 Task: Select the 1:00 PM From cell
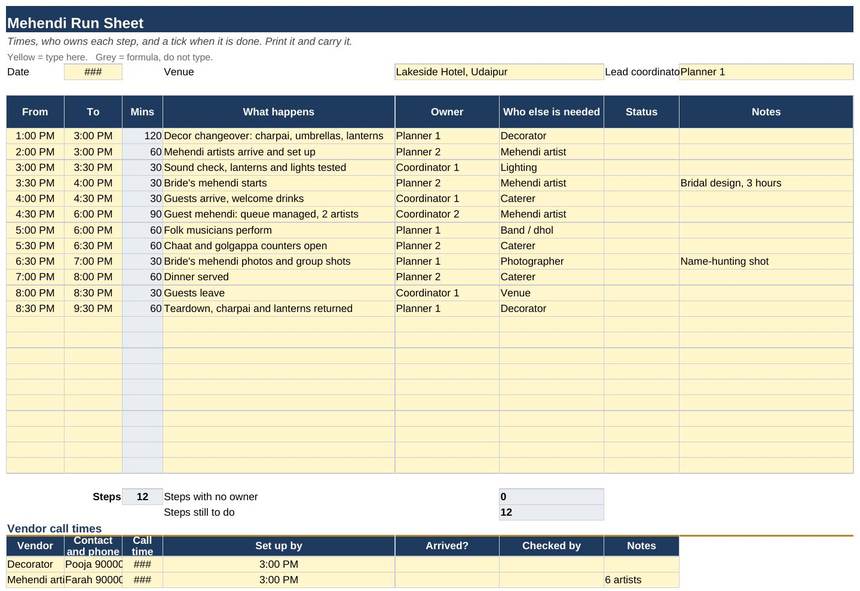(35, 136)
